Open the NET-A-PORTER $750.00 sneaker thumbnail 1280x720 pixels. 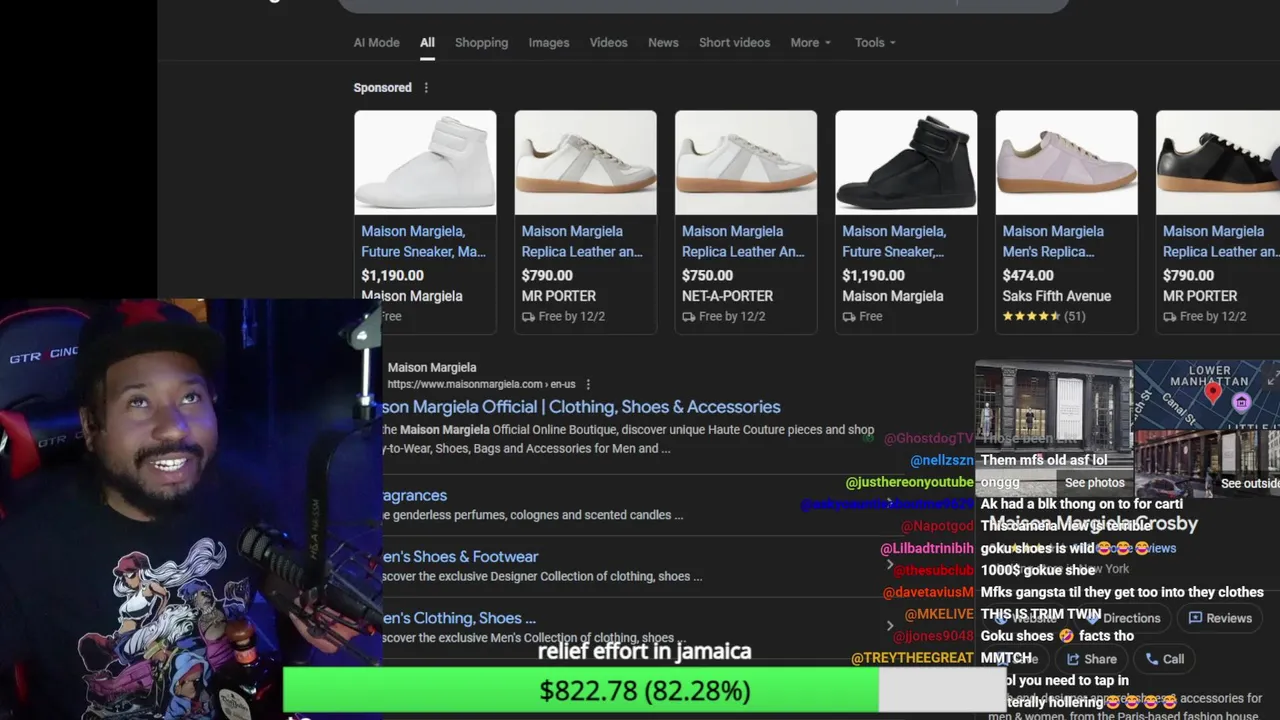[746, 162]
